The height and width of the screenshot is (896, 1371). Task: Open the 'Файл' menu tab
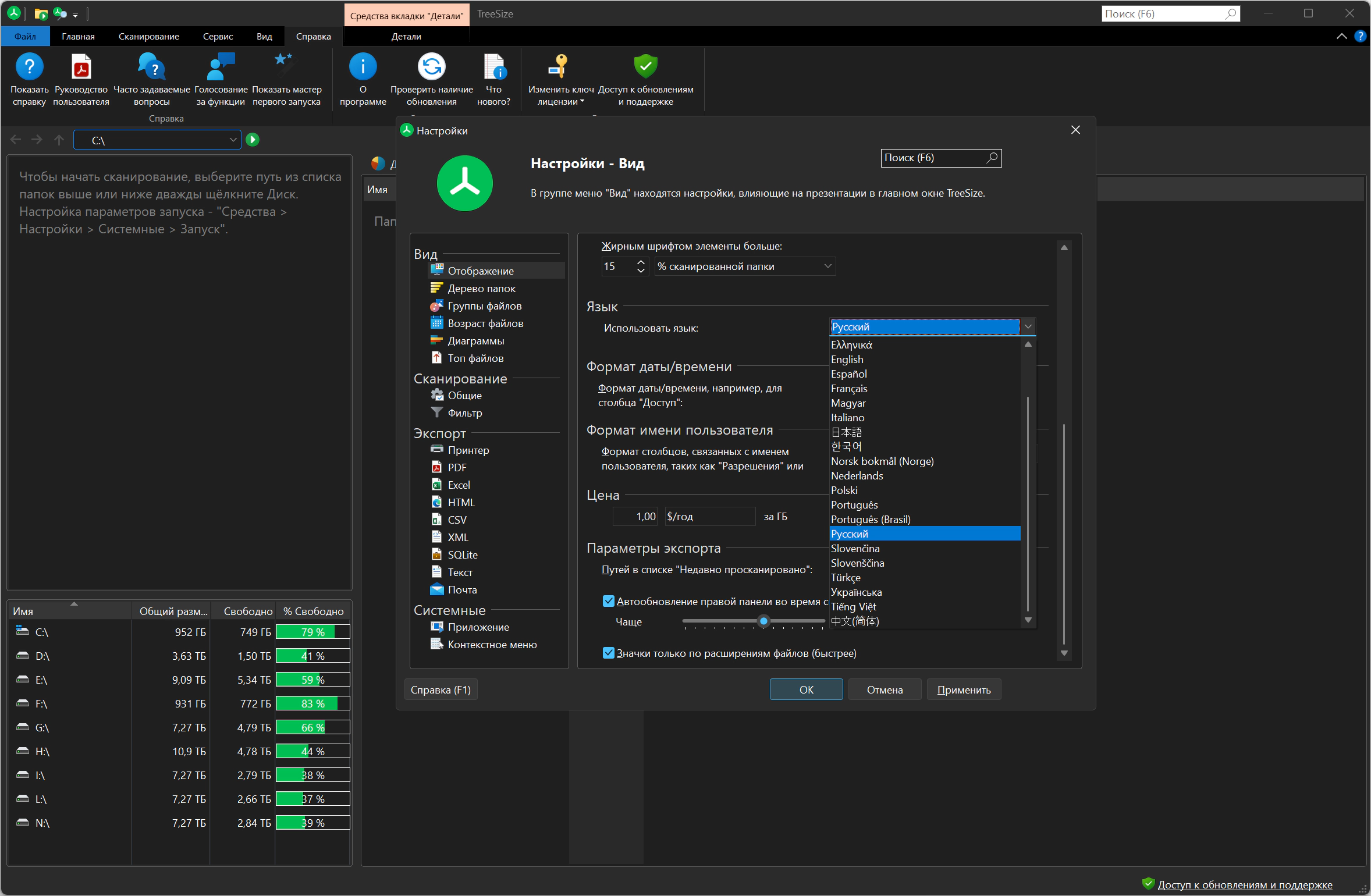25,36
